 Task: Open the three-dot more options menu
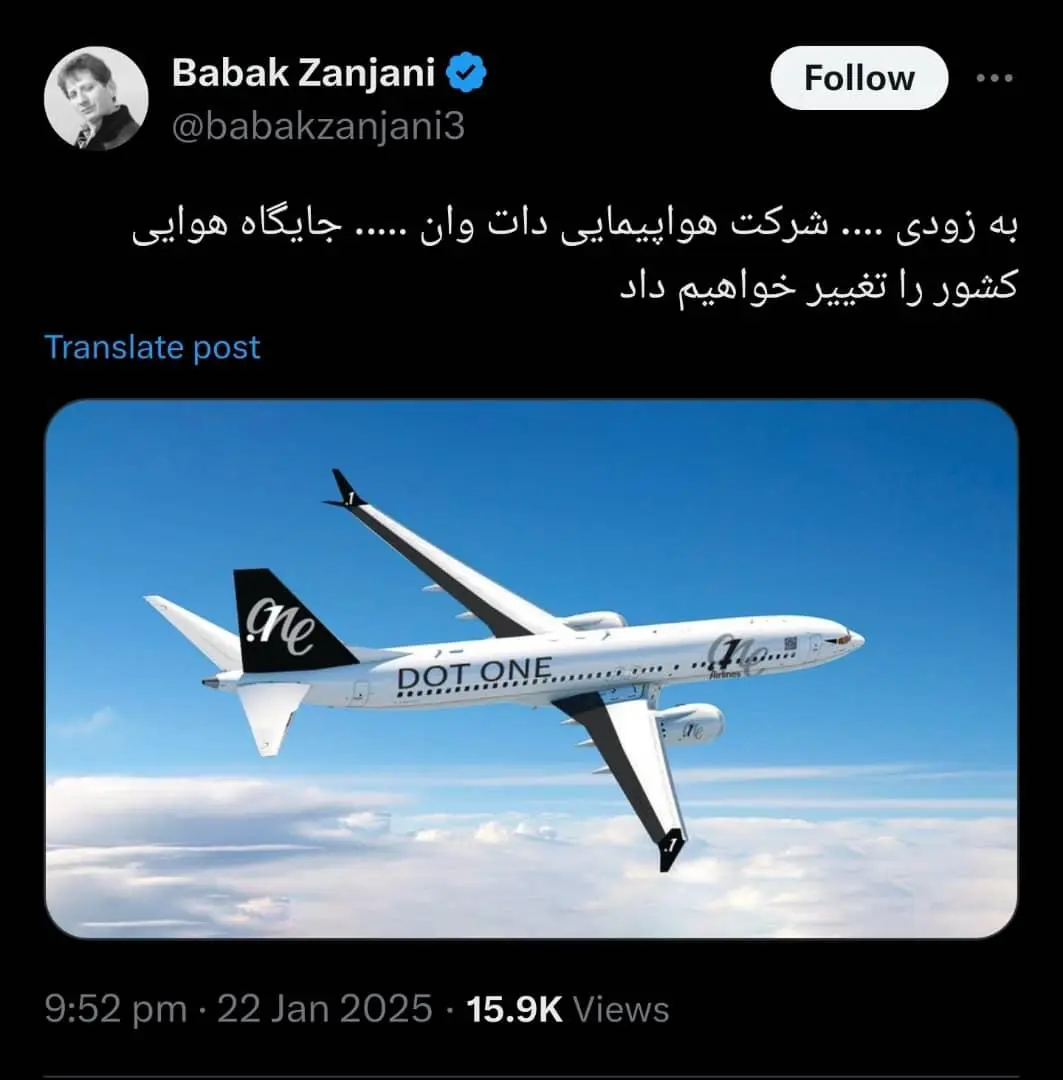tap(994, 78)
